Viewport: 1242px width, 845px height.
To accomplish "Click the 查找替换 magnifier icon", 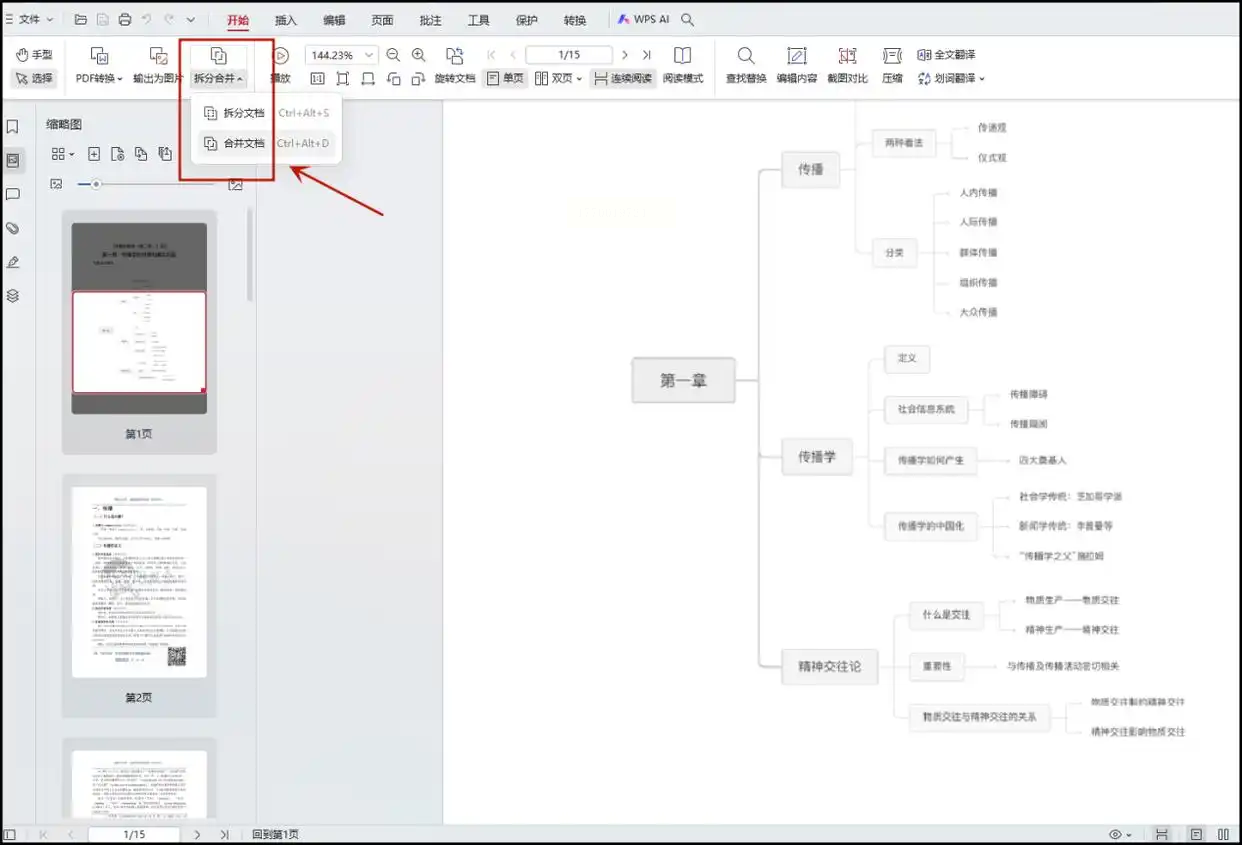I will (x=745, y=56).
